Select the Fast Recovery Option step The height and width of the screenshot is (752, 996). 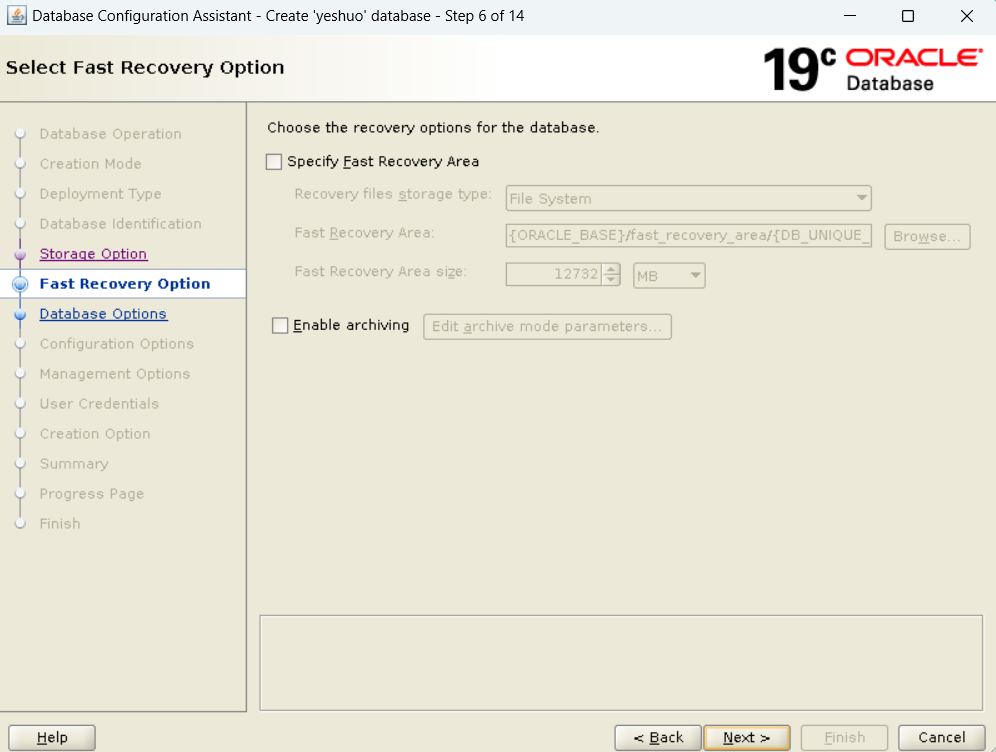124,284
